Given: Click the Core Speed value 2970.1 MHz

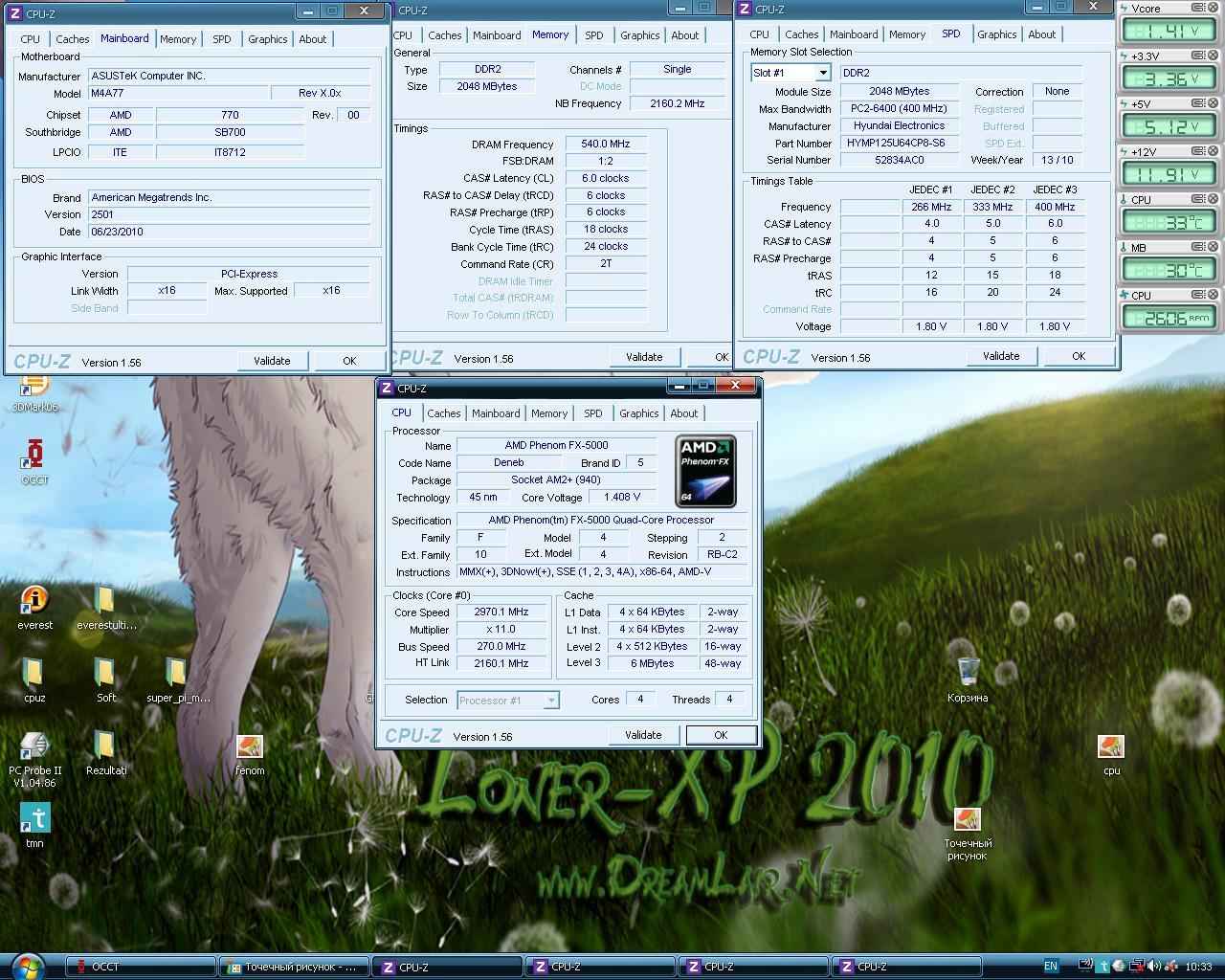Looking at the screenshot, I should click(x=501, y=612).
